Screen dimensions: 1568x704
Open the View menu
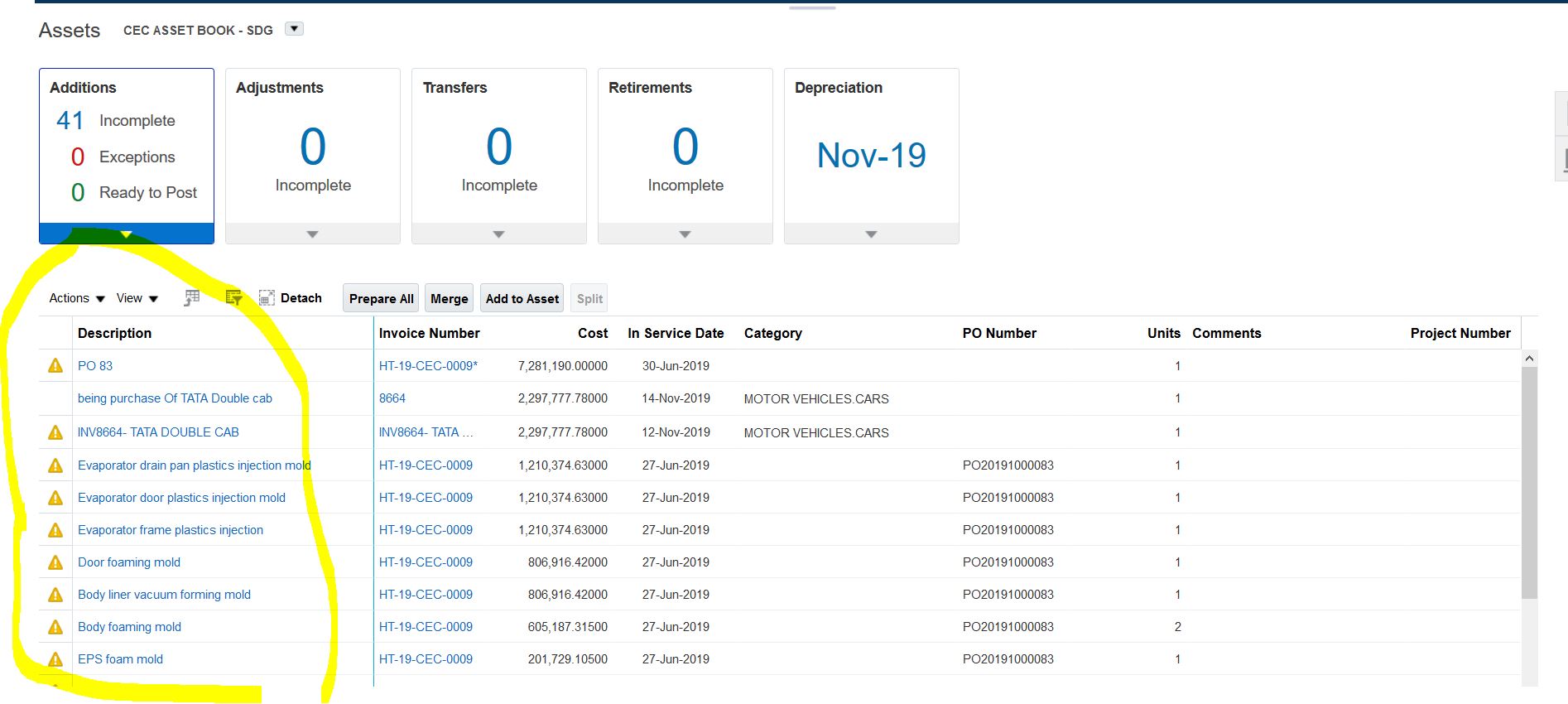pos(137,298)
